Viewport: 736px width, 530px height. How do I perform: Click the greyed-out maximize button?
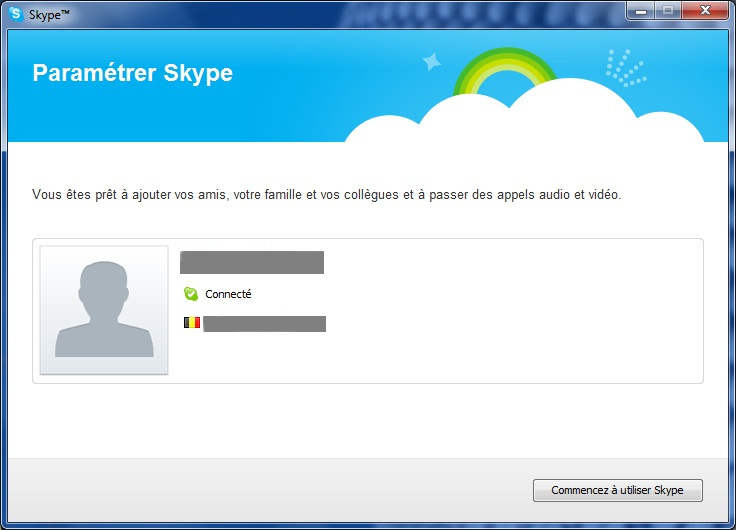[x=668, y=11]
